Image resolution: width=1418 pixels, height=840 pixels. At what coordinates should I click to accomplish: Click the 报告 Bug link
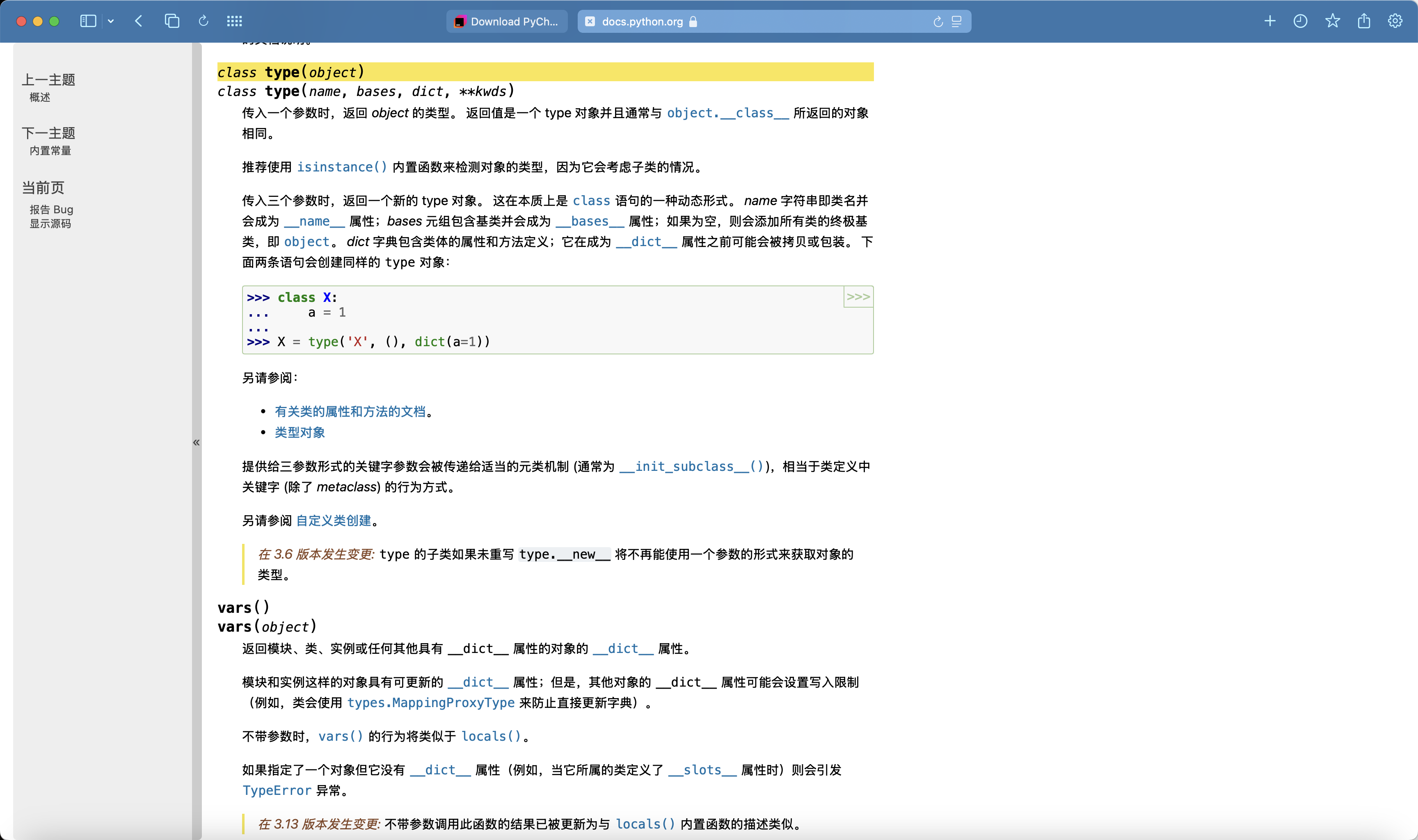pyautogui.click(x=52, y=210)
